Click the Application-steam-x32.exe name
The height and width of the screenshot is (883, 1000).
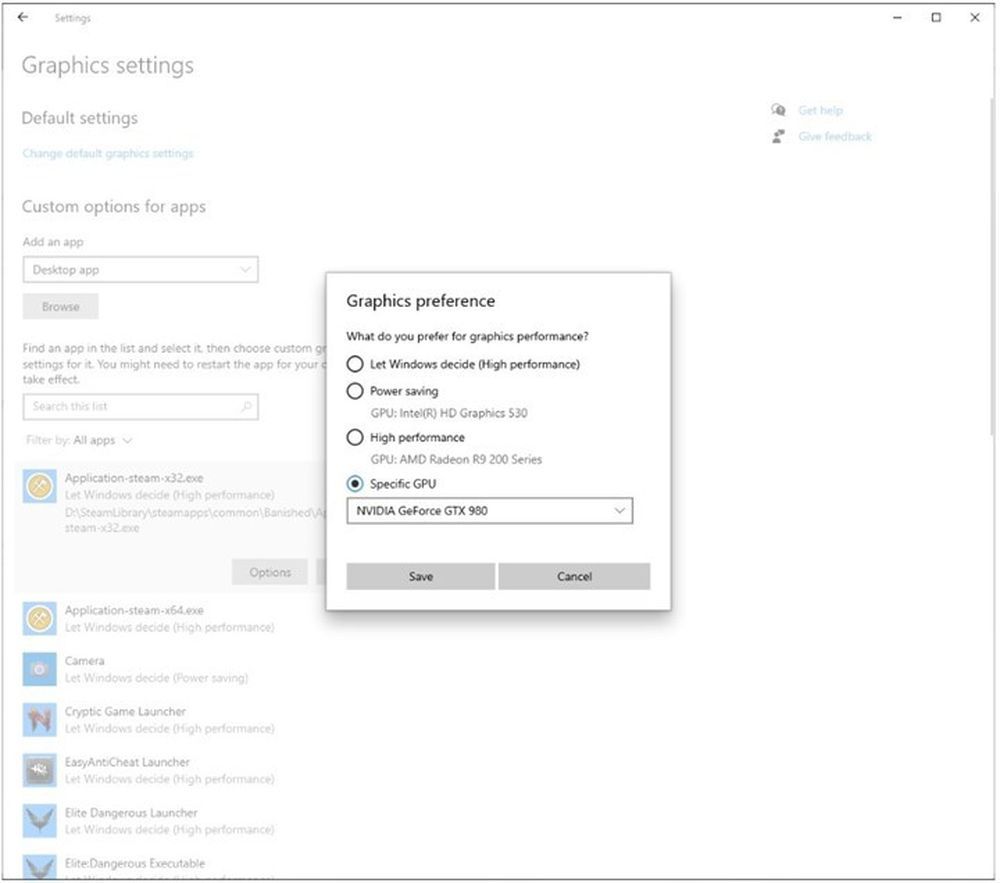134,478
